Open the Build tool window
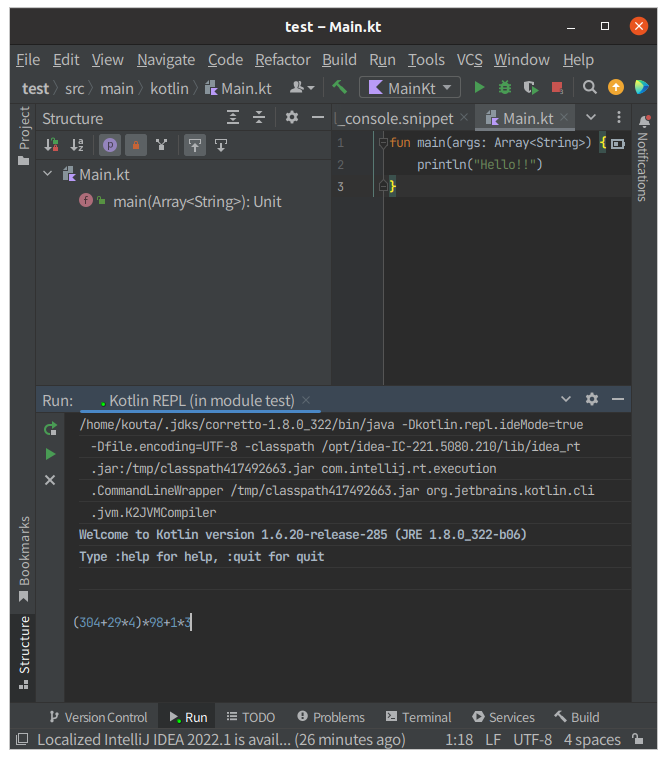 point(577,717)
